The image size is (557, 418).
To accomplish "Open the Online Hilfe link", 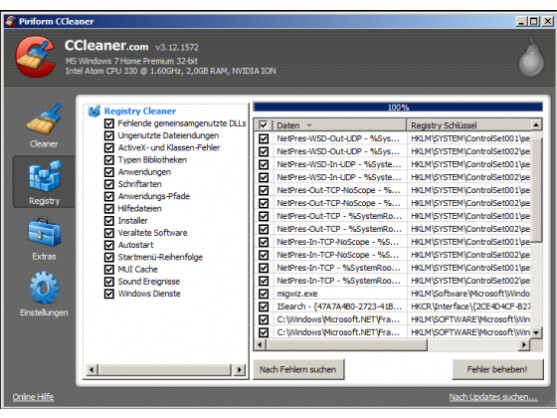I will pos(33,397).
